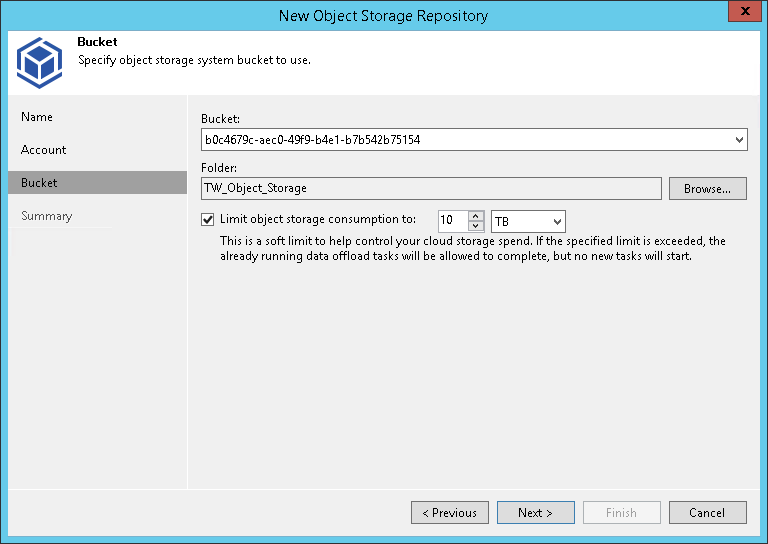The image size is (768, 544).
Task: Cancel the repository wizard
Action: coord(707,513)
